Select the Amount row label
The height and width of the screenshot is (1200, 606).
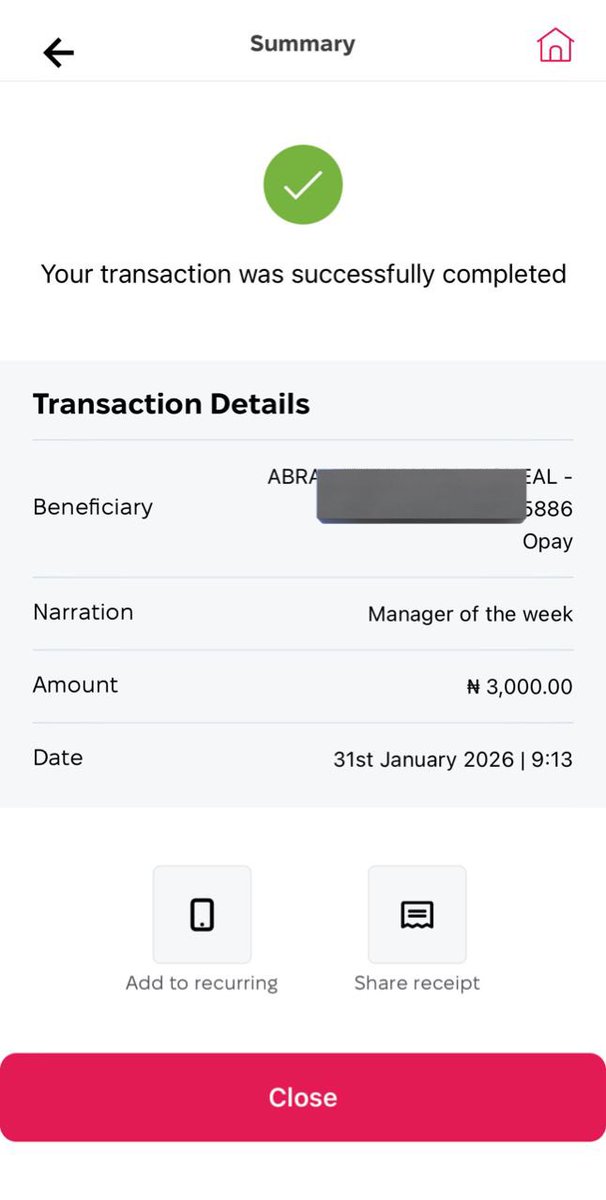(75, 685)
